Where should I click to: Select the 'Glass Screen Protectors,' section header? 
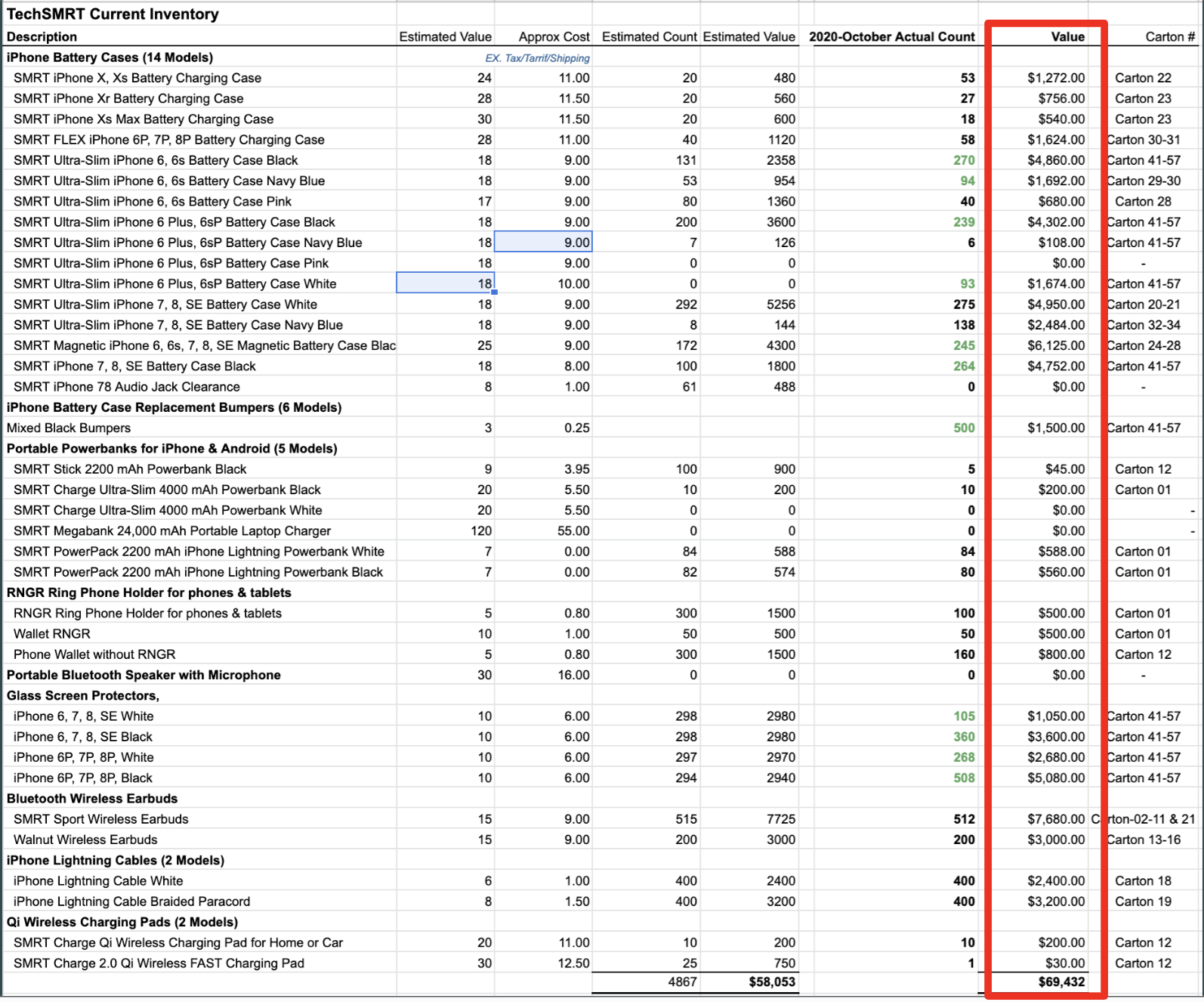(x=82, y=696)
